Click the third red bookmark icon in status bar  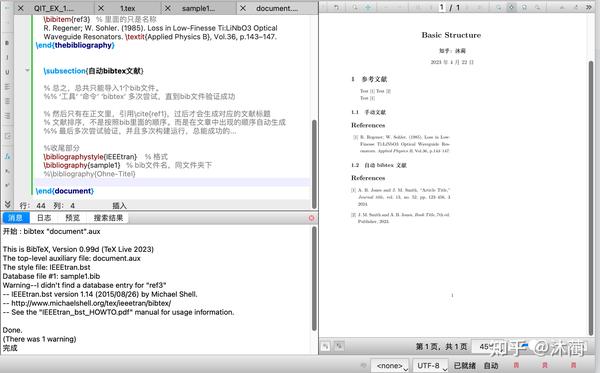coord(573,366)
